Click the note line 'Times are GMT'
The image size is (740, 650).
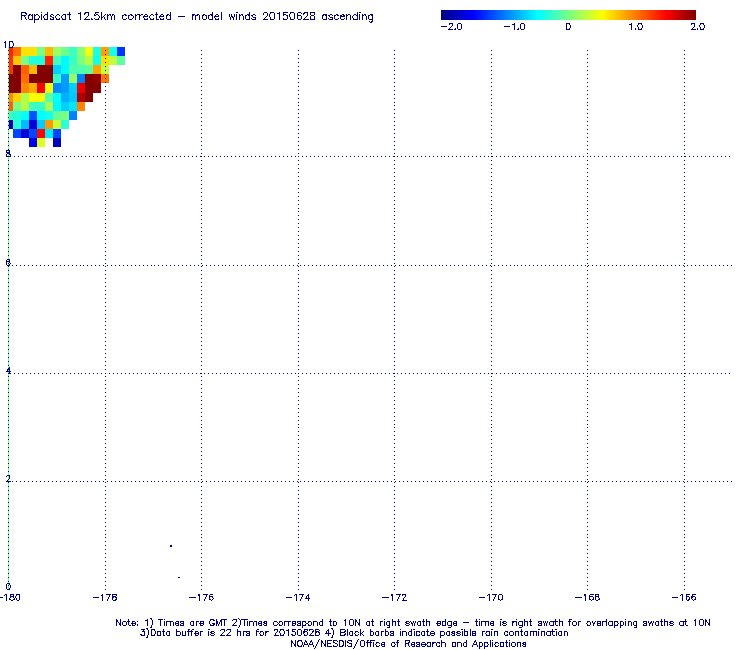click(193, 623)
